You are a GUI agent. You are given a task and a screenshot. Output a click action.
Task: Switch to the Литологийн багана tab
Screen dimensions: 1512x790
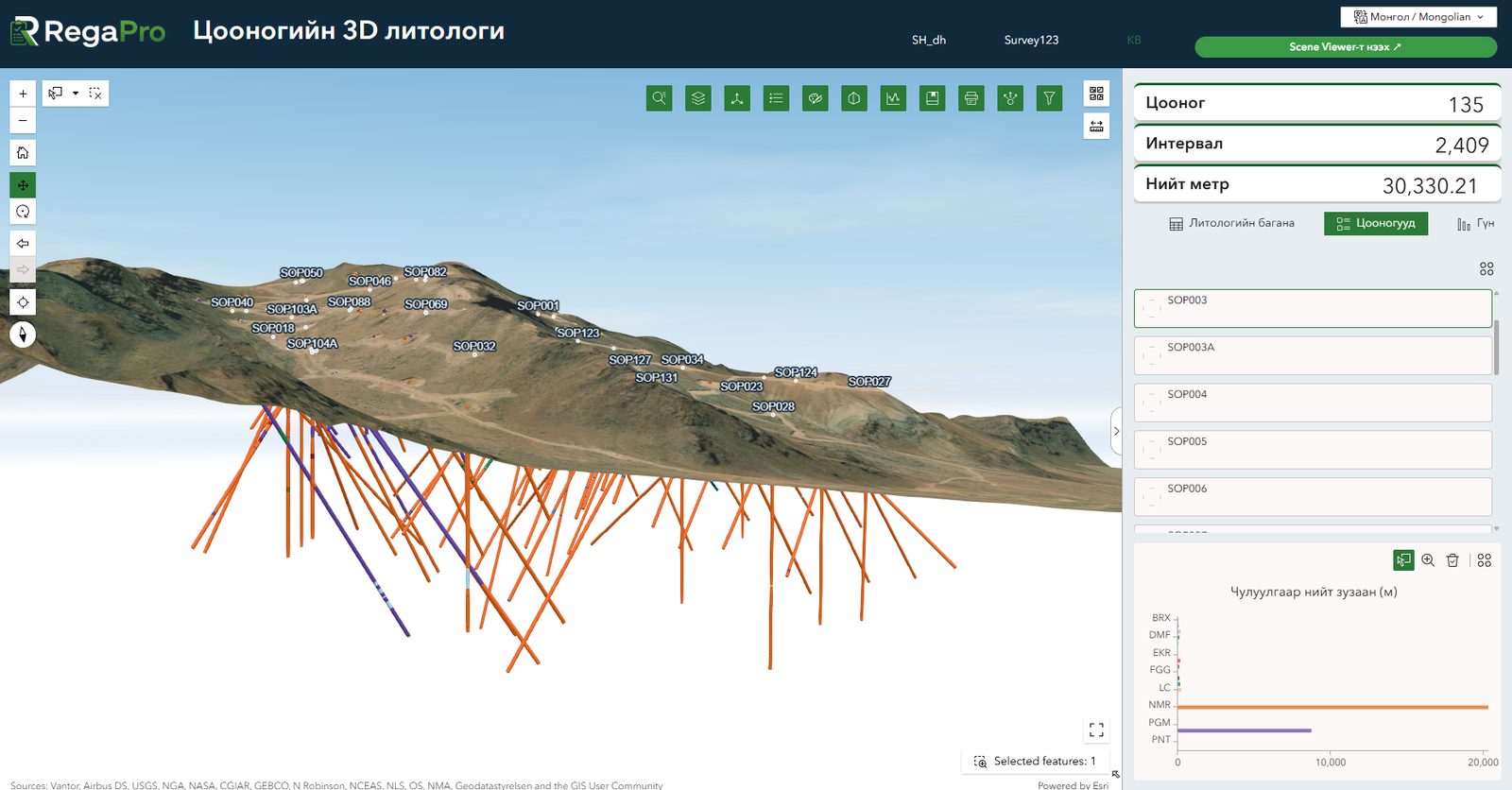pos(1232,224)
